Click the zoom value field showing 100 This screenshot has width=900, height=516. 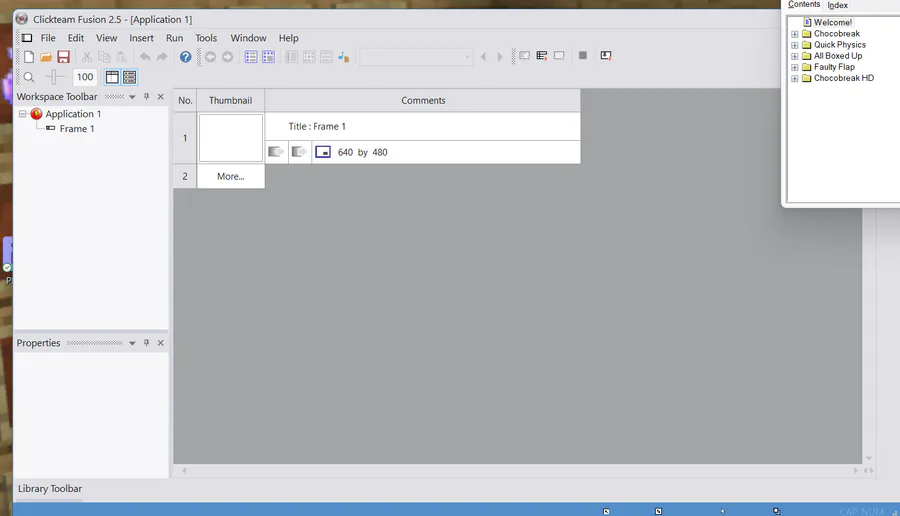[85, 77]
